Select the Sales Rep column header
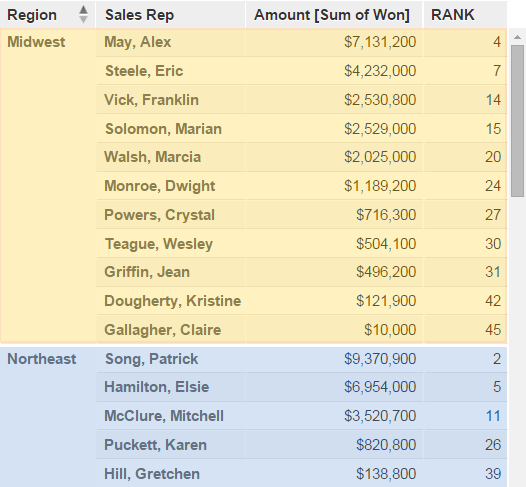526x487 pixels. pyautogui.click(x=171, y=15)
